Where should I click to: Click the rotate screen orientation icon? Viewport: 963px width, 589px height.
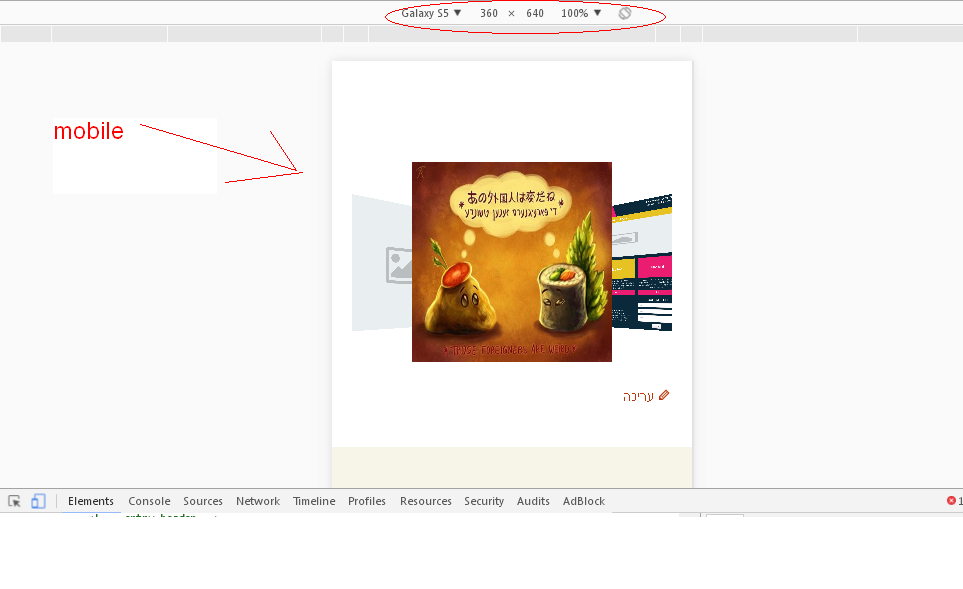pos(625,13)
